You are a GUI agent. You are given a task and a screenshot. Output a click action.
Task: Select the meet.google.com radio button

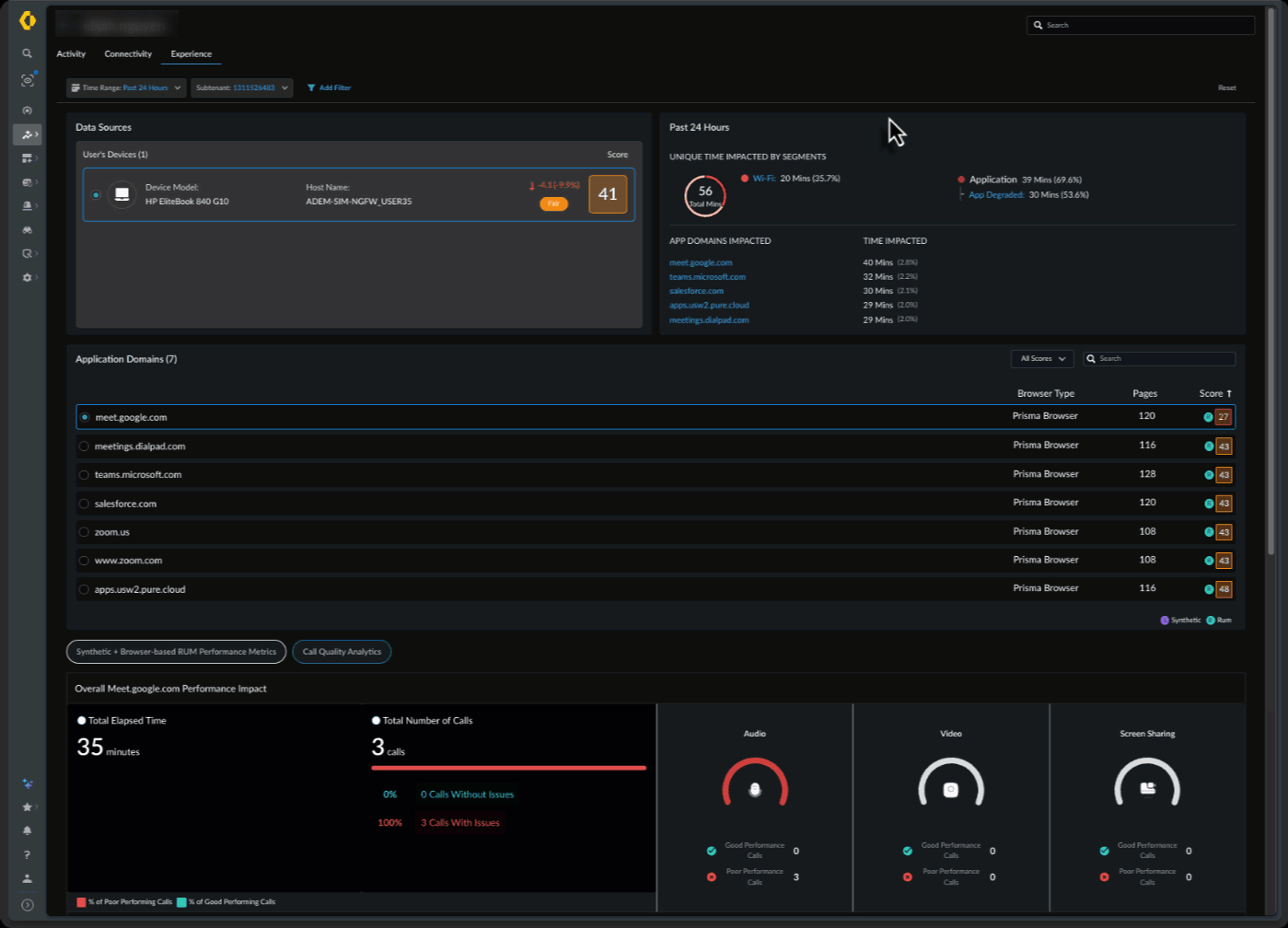point(85,417)
